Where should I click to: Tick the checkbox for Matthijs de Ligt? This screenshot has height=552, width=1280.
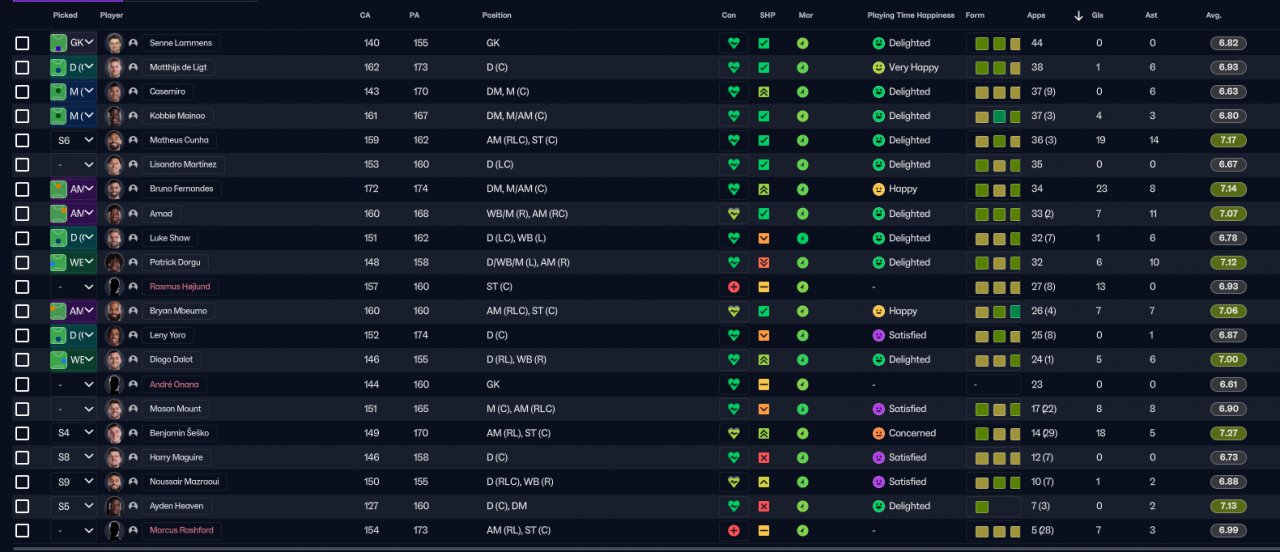pyautogui.click(x=22, y=67)
